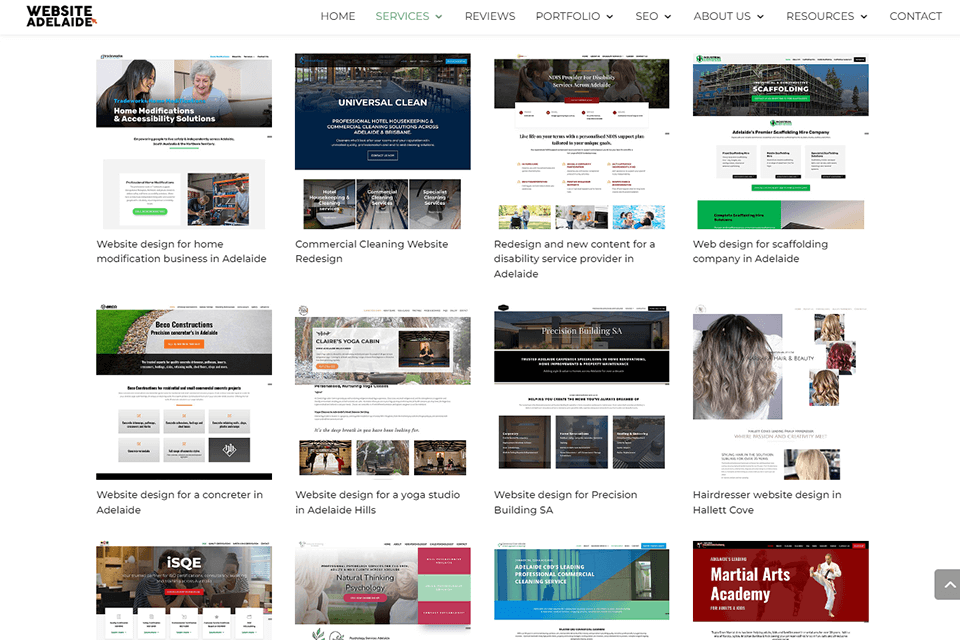Open the Resources menu item
This screenshot has height=640, width=960.
(820, 17)
